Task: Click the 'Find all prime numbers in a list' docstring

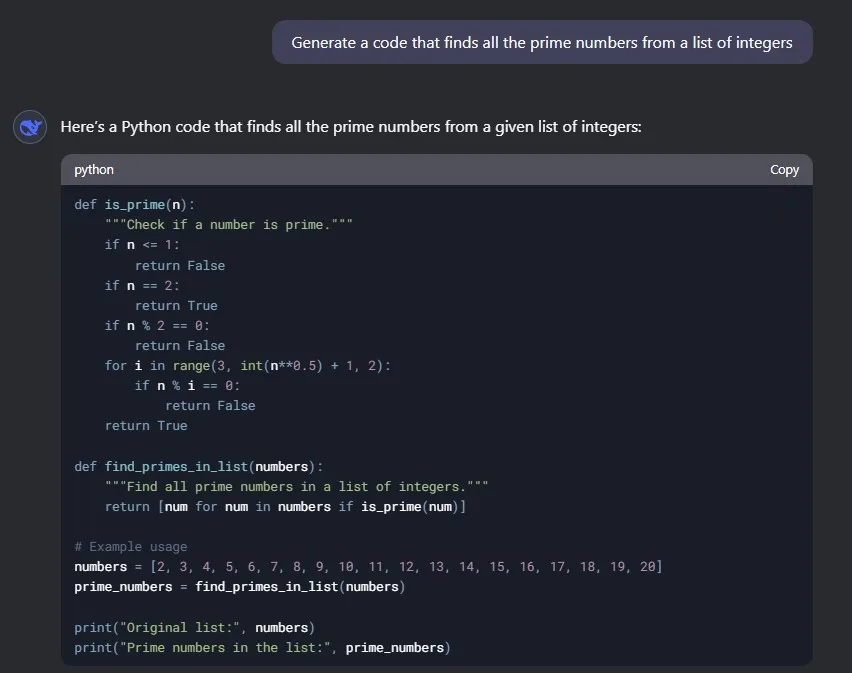Action: coord(297,487)
